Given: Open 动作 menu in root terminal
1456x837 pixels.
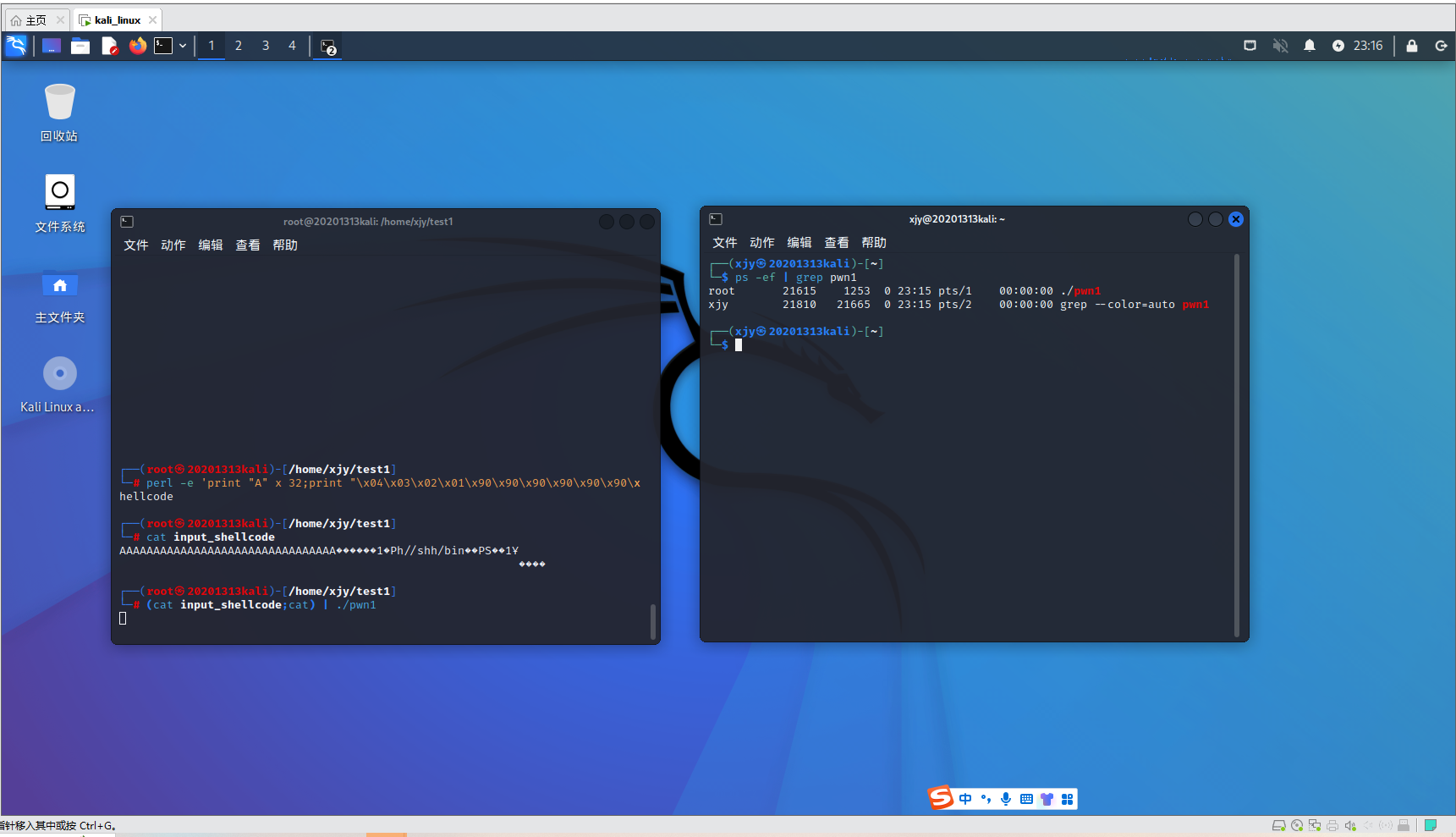Looking at the screenshot, I should click(x=173, y=245).
